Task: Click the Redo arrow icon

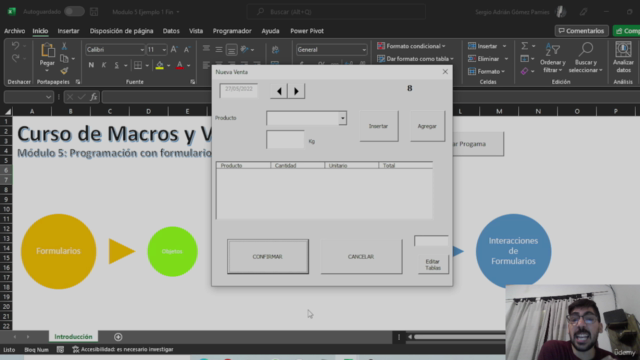Action: pos(16,58)
